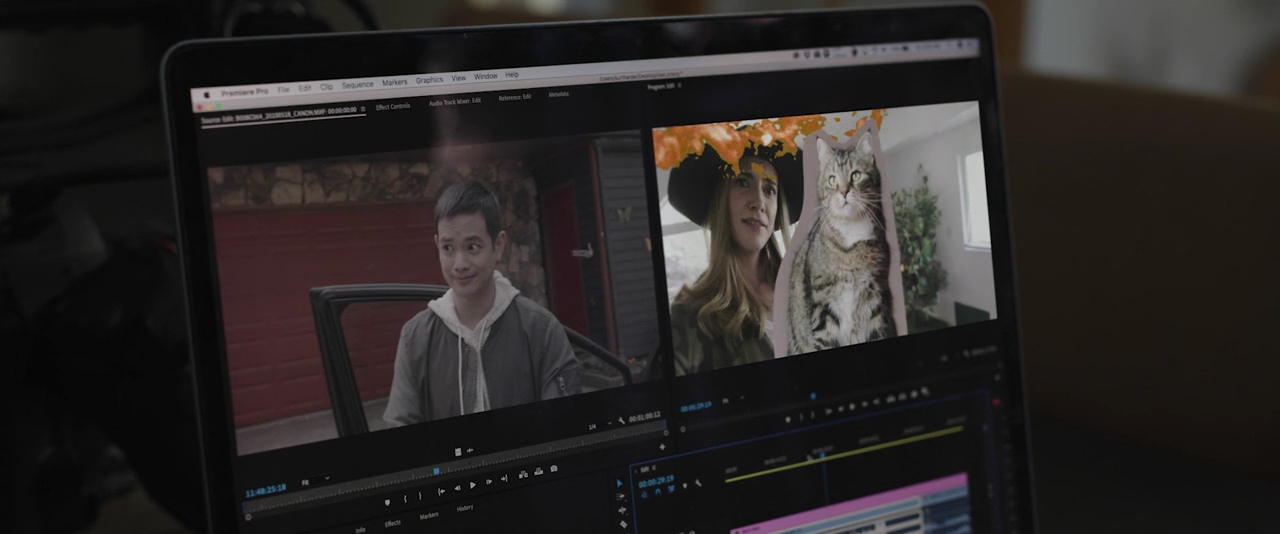
Task: Click the Source monitor blue playhead
Action: coord(436,471)
